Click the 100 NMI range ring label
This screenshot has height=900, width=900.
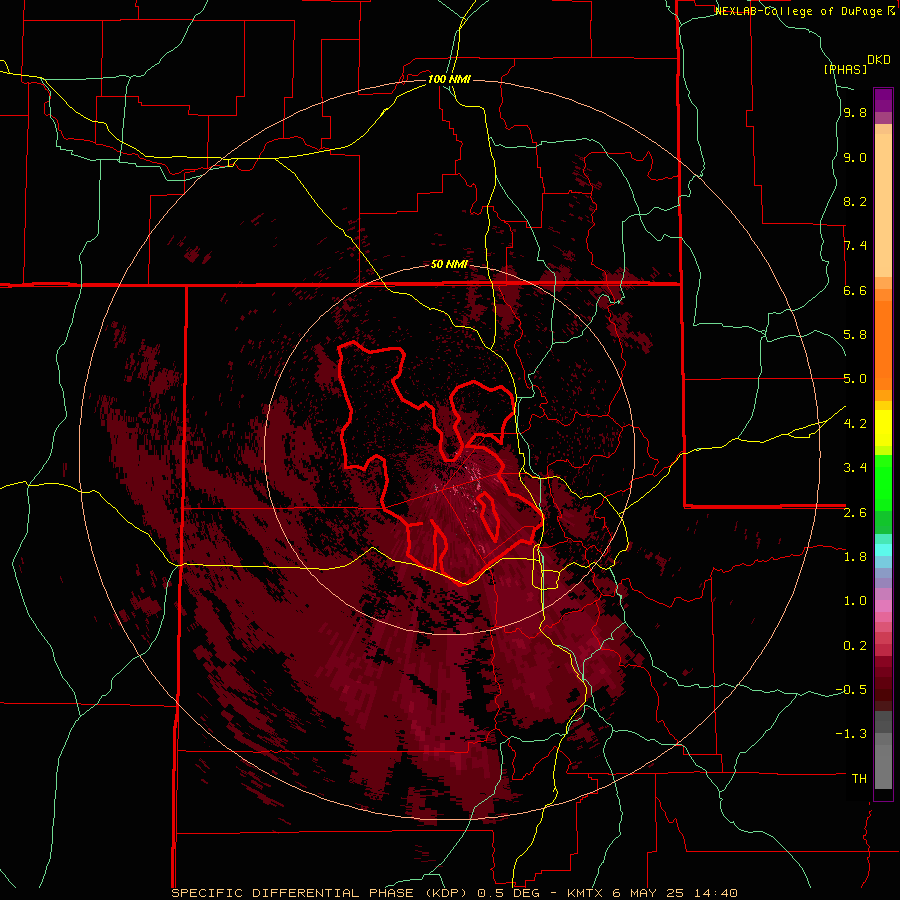(449, 79)
